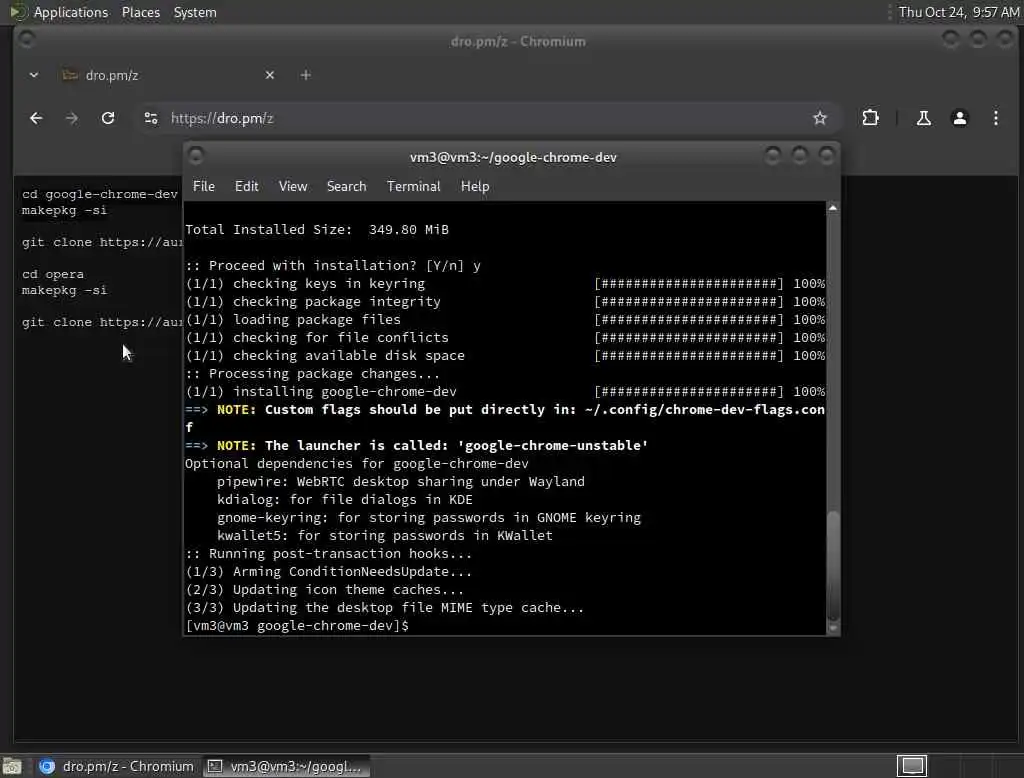Reload the dro.pm/z page

tap(108, 118)
